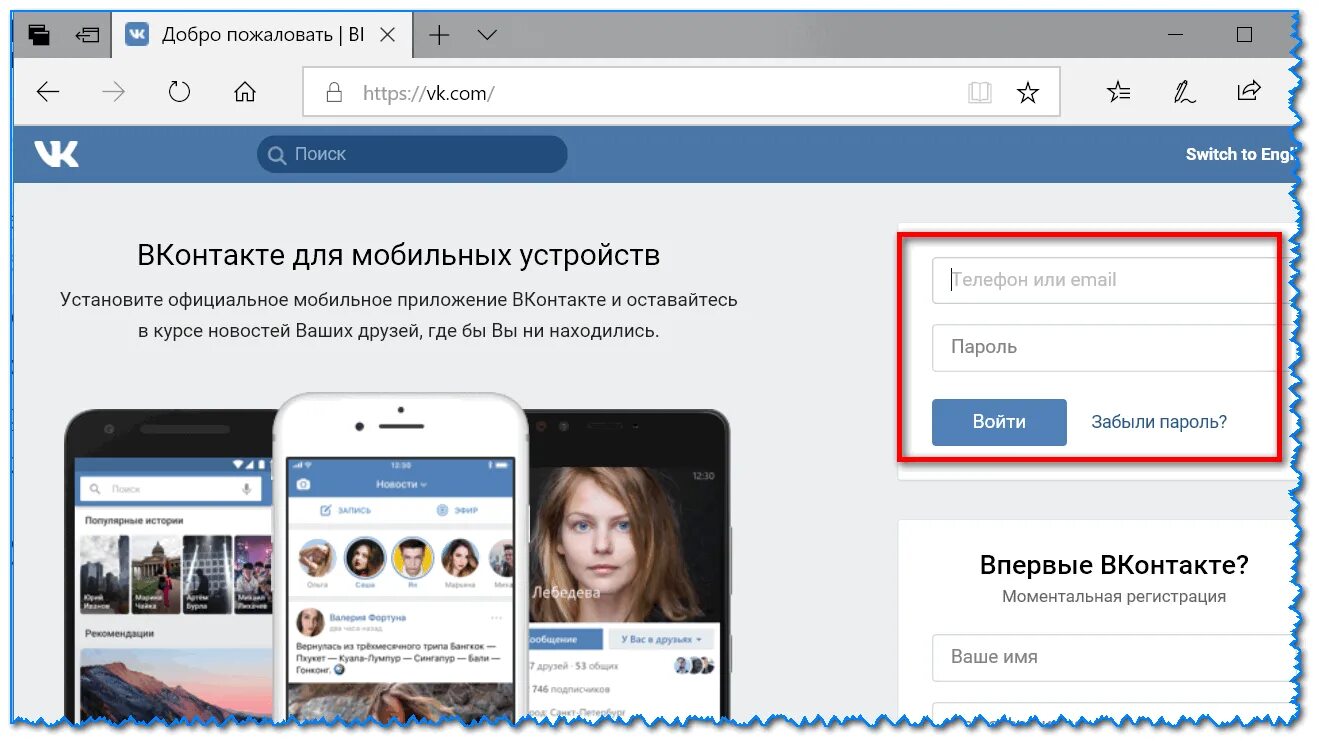Open the Add notes pen icon
The image size is (1319, 744).
[1184, 92]
